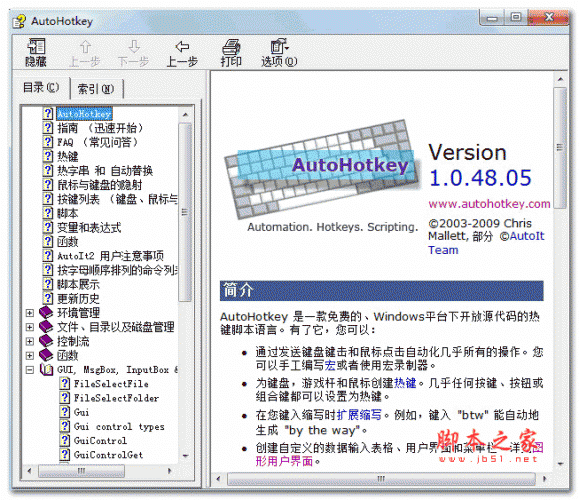579x500 pixels.
Task: Follow the 扩展缩写 link
Action: point(359,415)
